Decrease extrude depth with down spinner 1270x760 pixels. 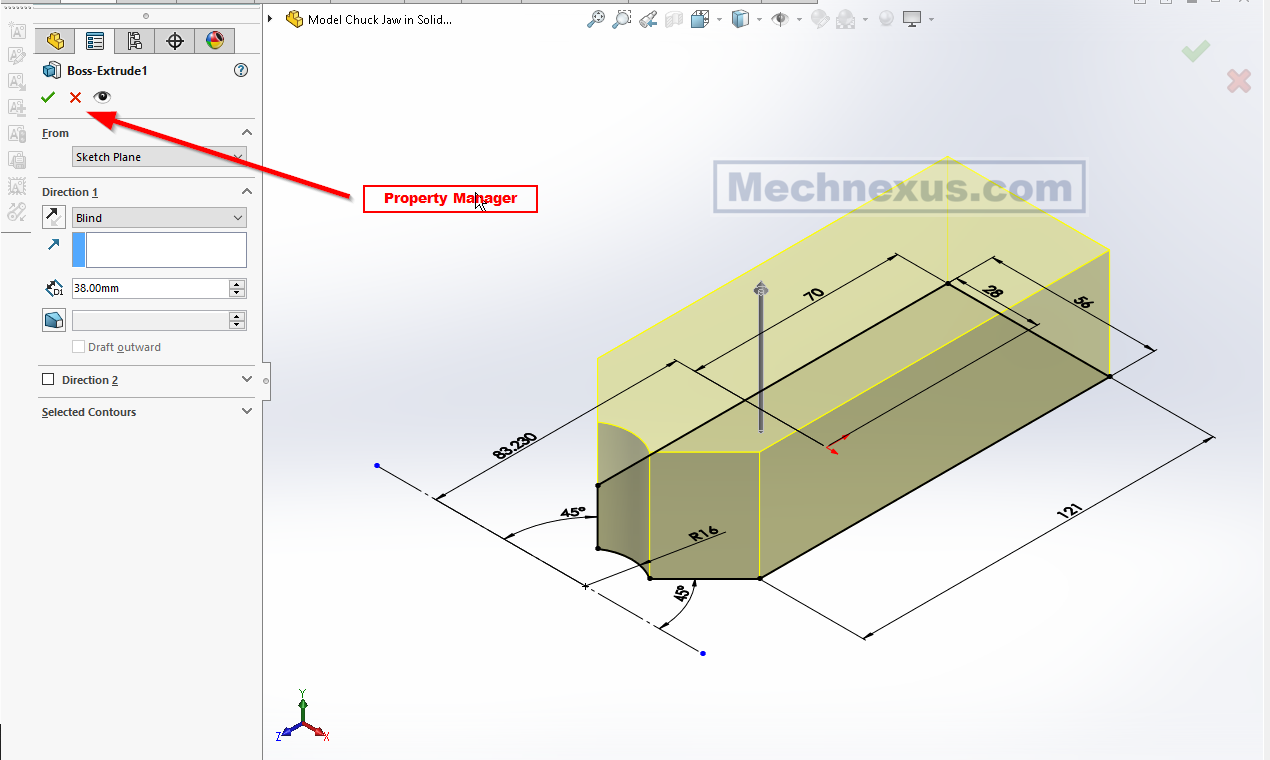pyautogui.click(x=237, y=293)
